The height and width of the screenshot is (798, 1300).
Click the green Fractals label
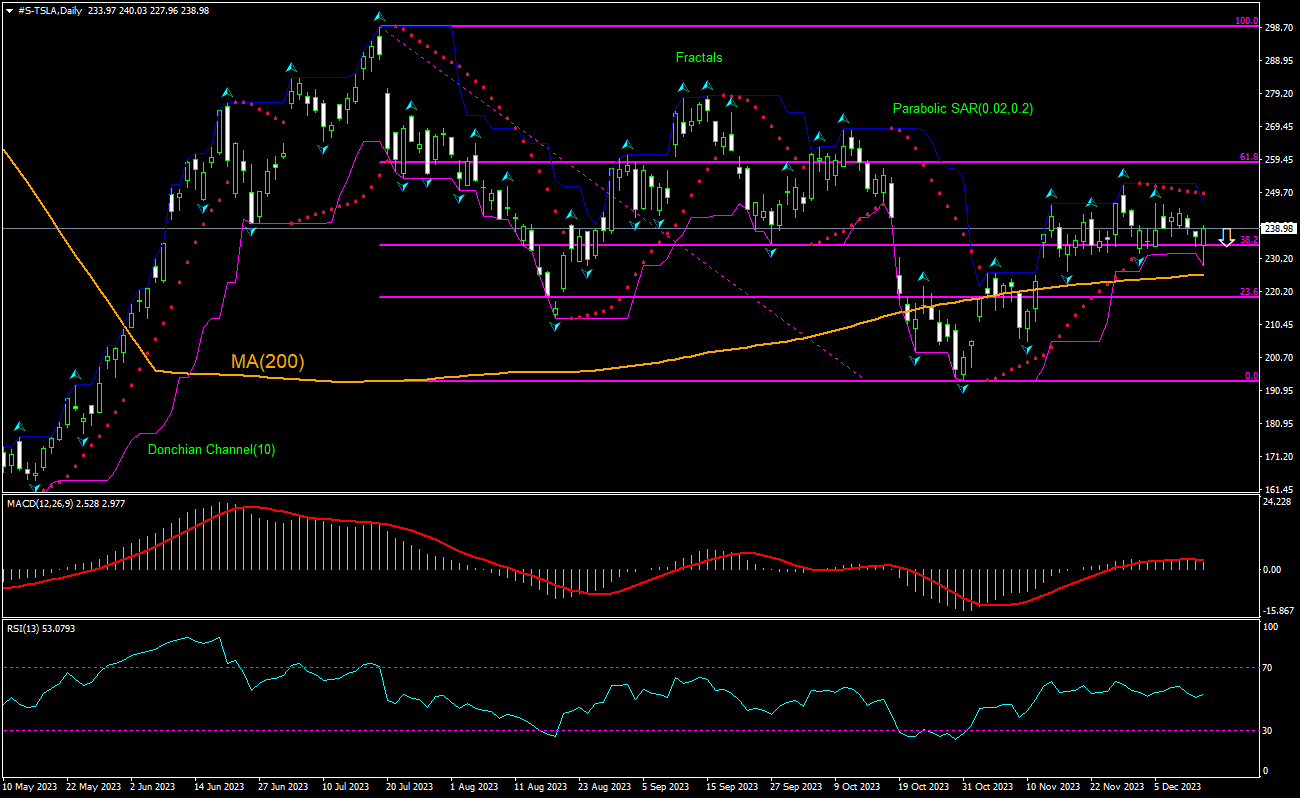(698, 58)
